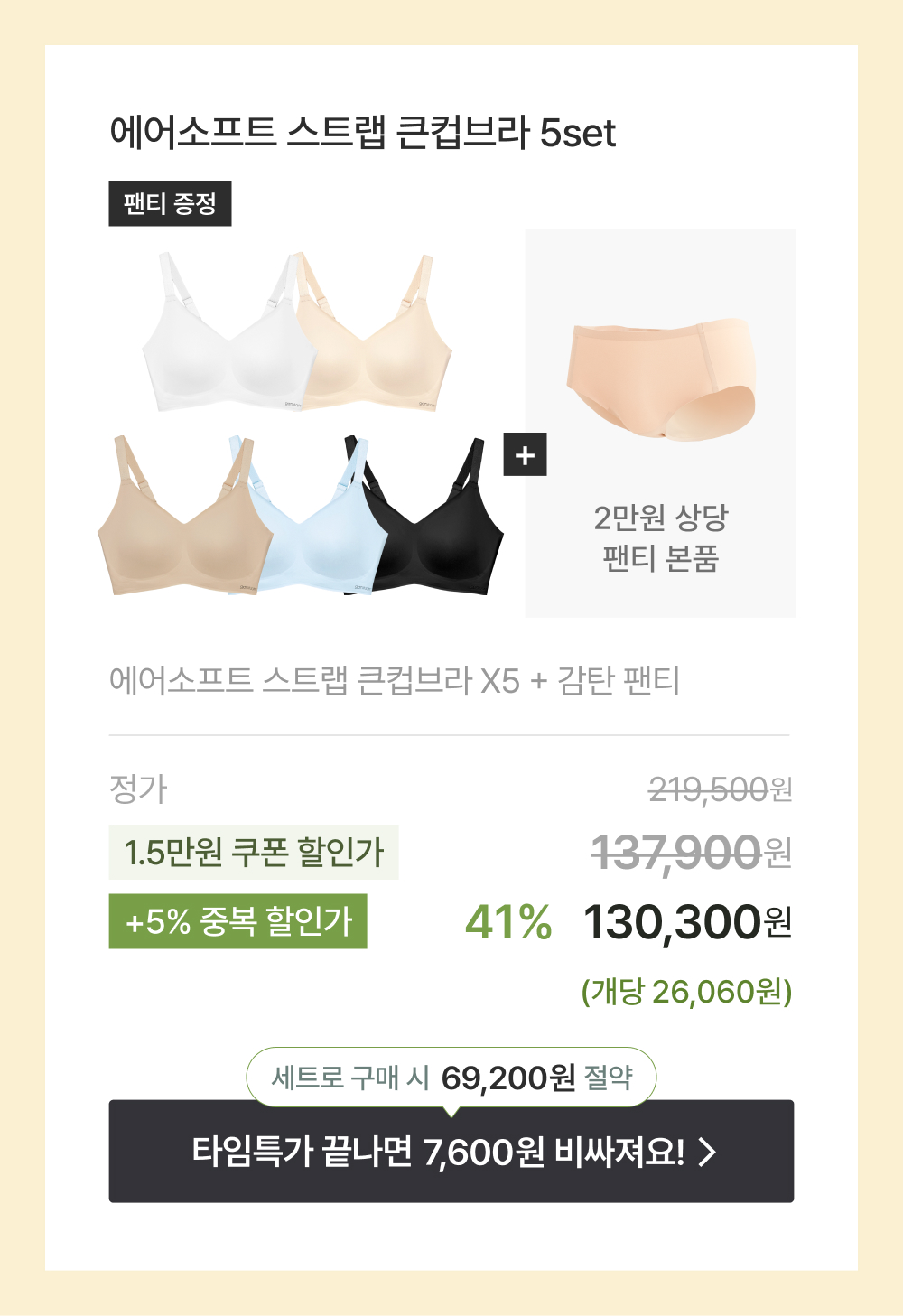Click the 세트로 구매 시 69,200원 절약 bubble
Viewport: 903px width, 1316px height.
click(451, 1077)
